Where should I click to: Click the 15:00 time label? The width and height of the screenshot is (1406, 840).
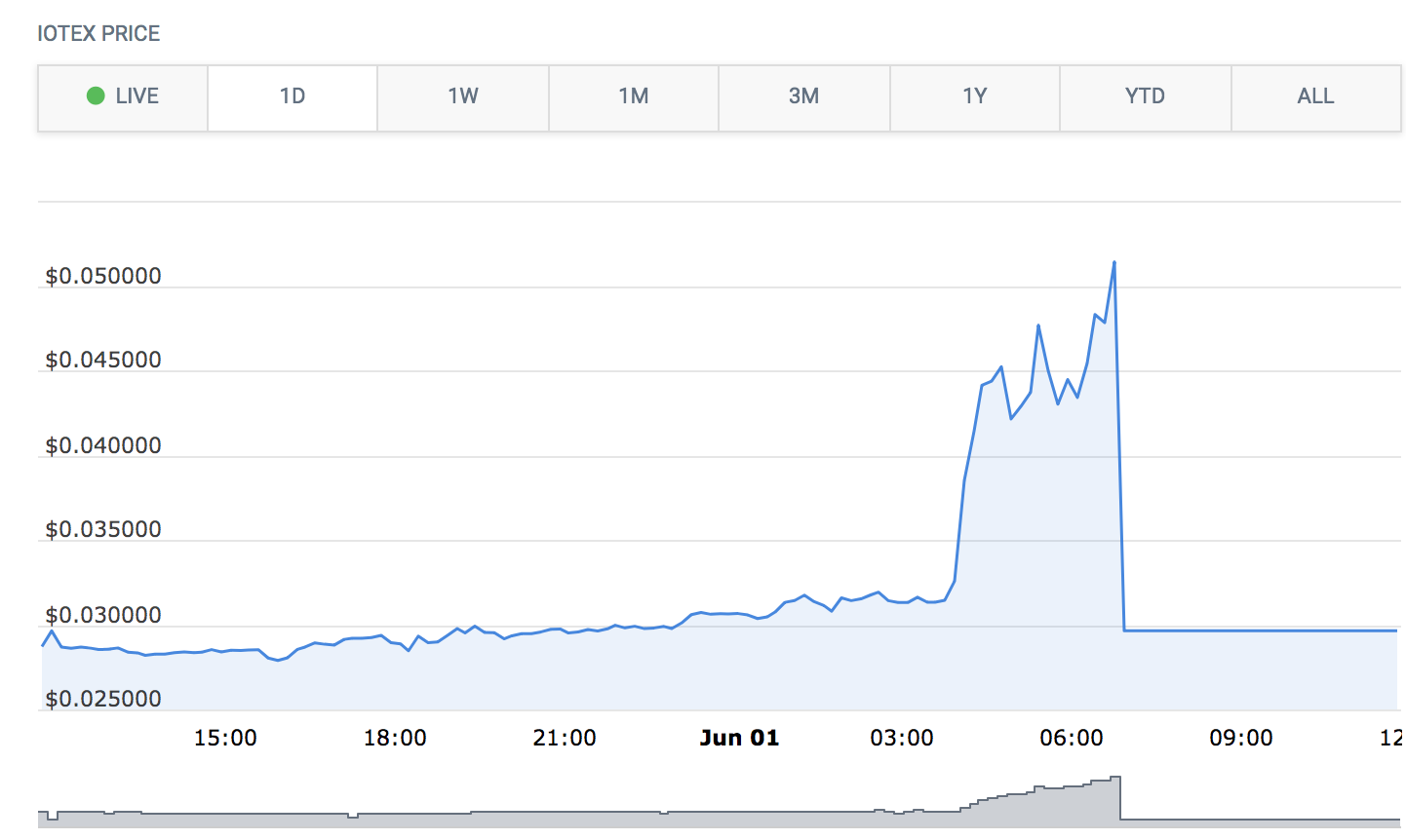pyautogui.click(x=225, y=739)
